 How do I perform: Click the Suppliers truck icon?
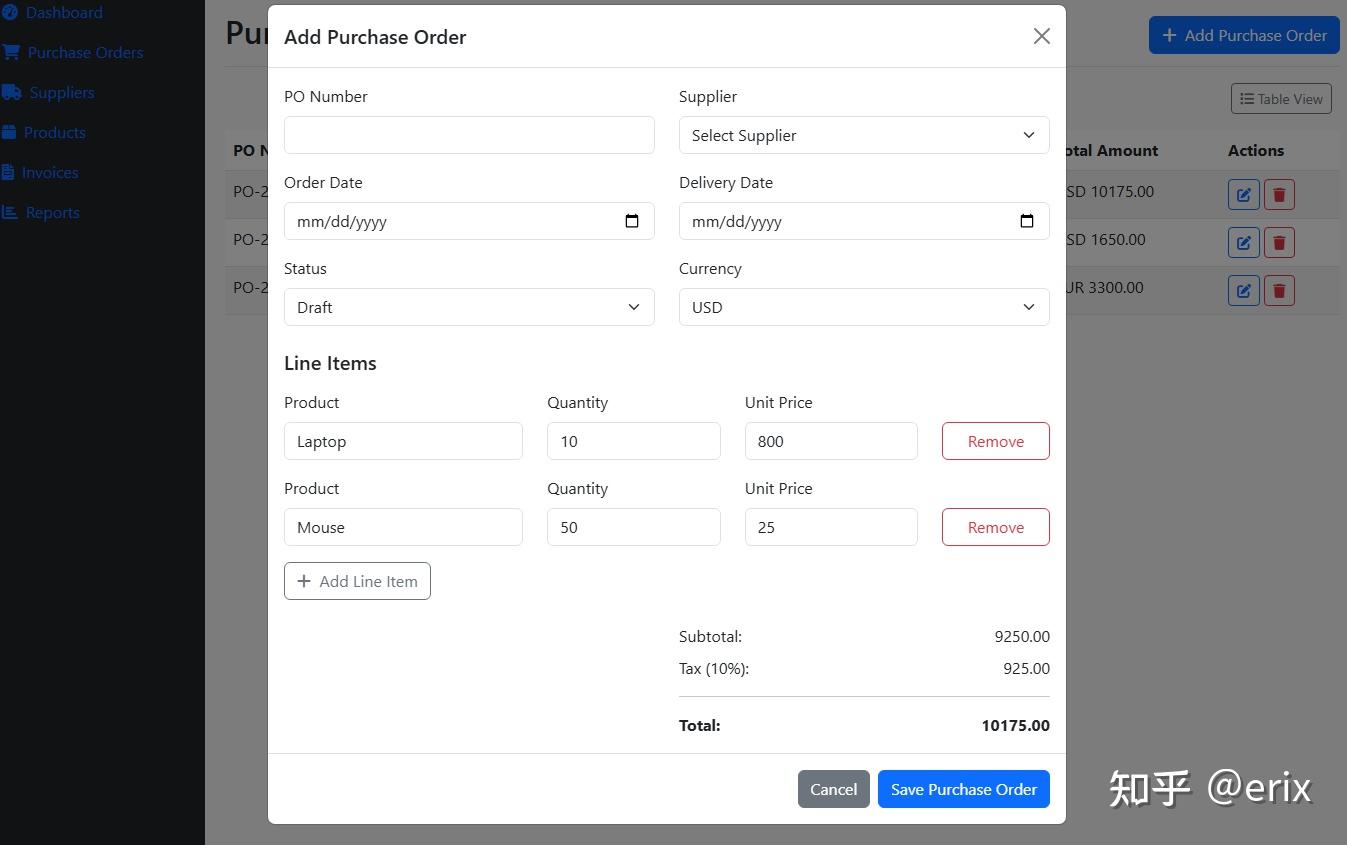tap(11, 92)
